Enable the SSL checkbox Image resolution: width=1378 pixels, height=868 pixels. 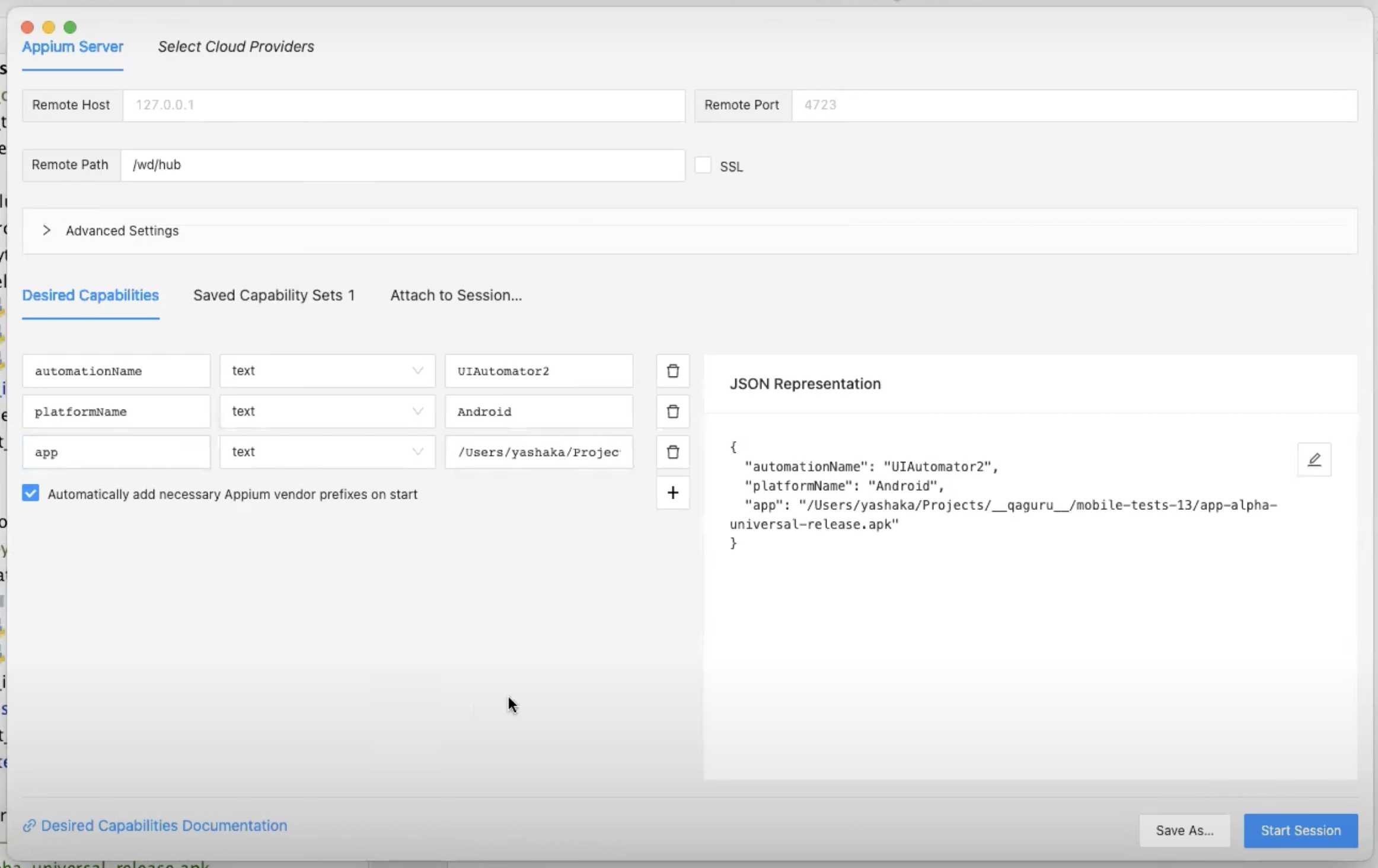pos(703,165)
